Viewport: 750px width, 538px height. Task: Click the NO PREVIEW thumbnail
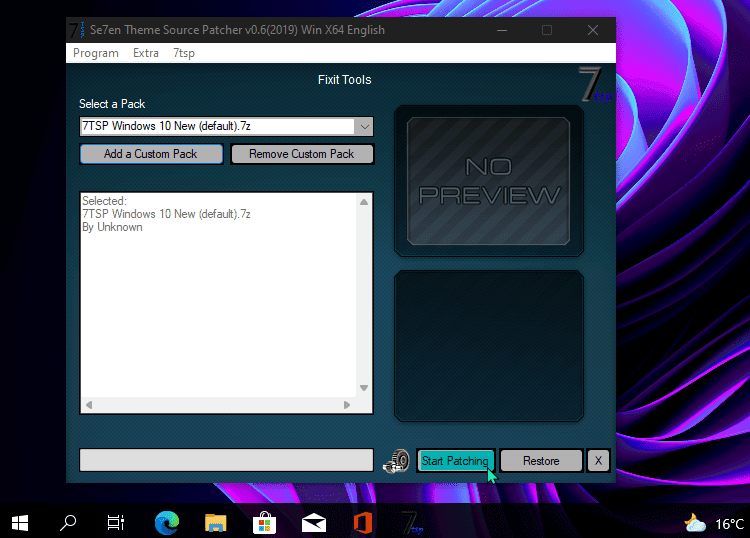click(x=488, y=181)
